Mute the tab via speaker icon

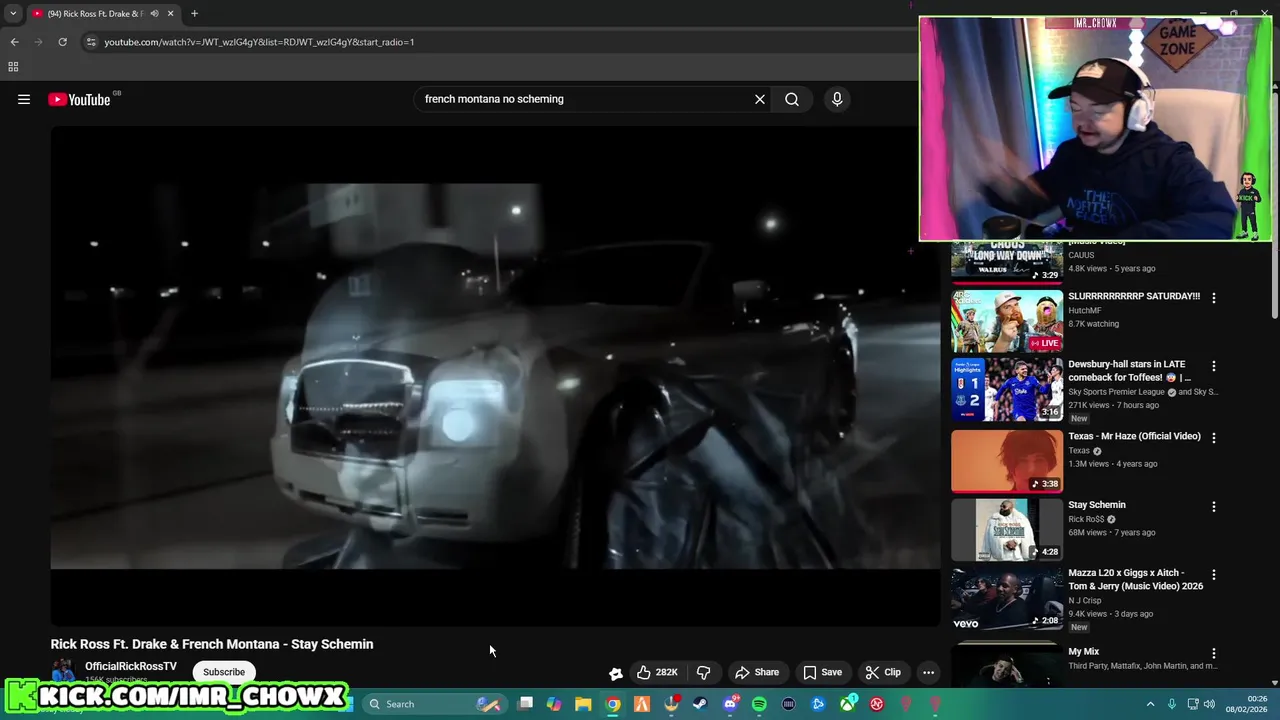(154, 14)
